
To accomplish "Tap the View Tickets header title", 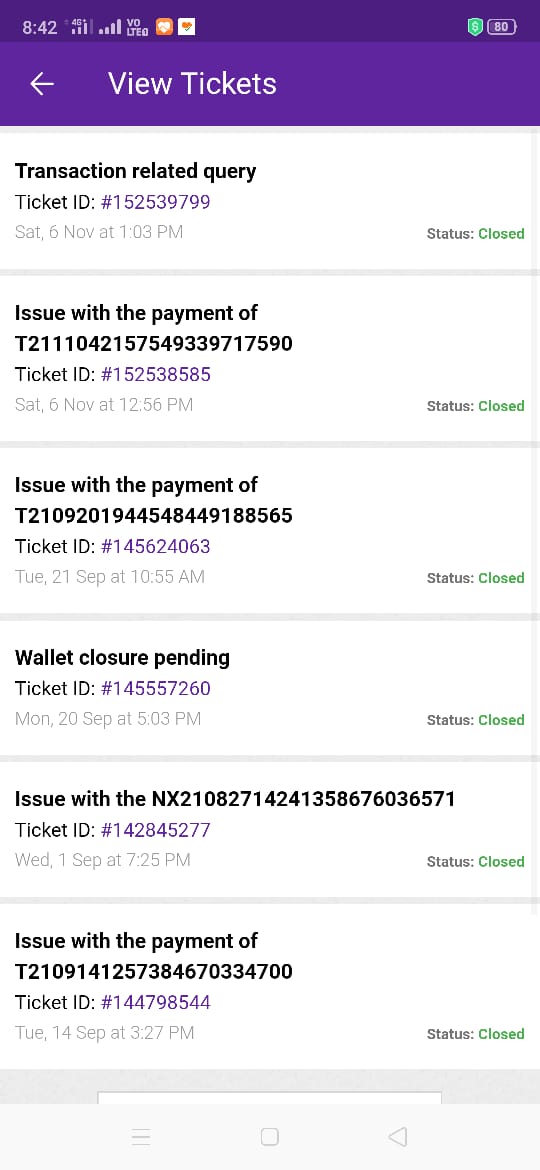I will 192,84.
